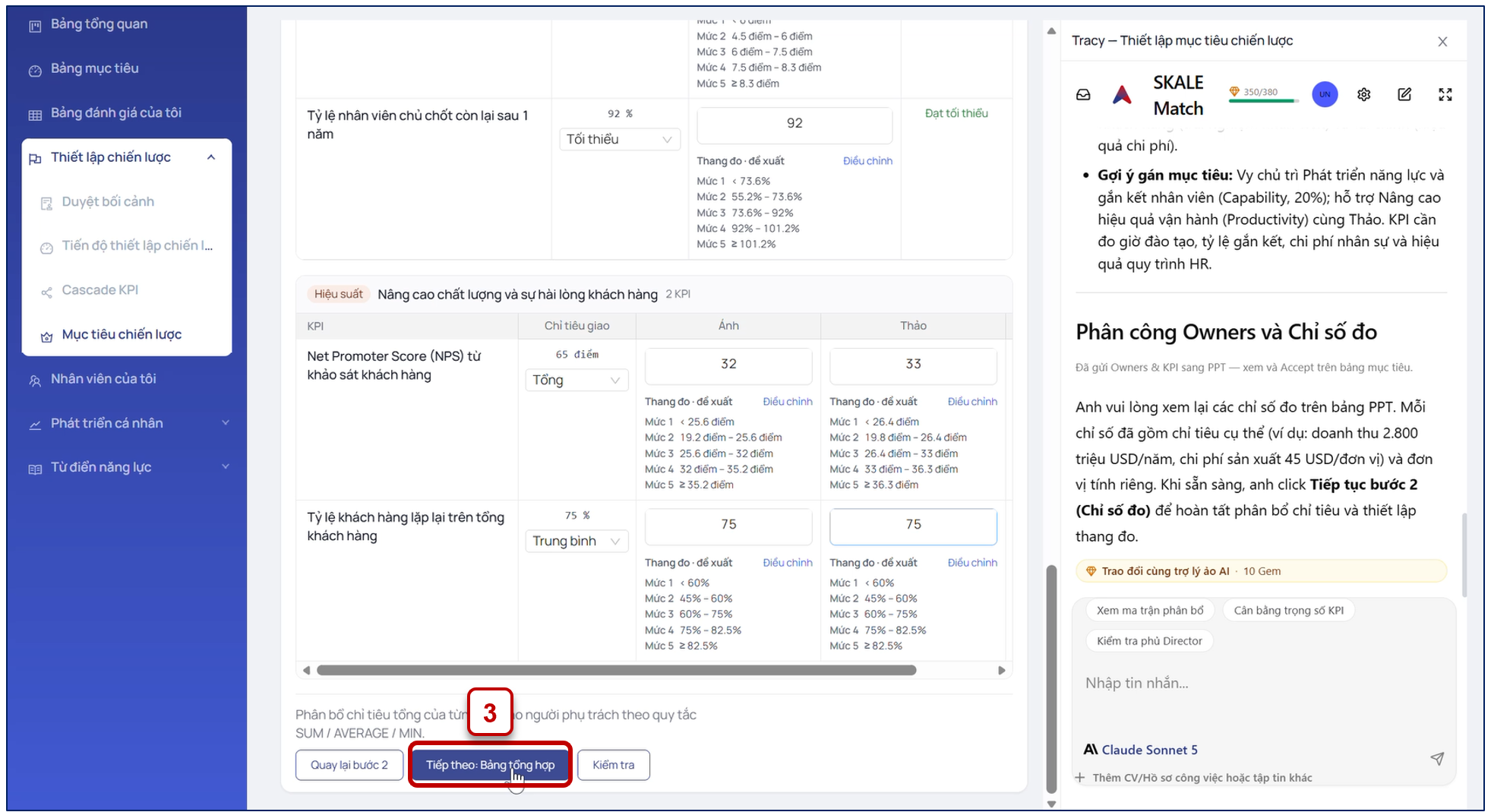Select Mục tiêu chiến lược submenu item
This screenshot has height=812, width=1491.
(122, 335)
